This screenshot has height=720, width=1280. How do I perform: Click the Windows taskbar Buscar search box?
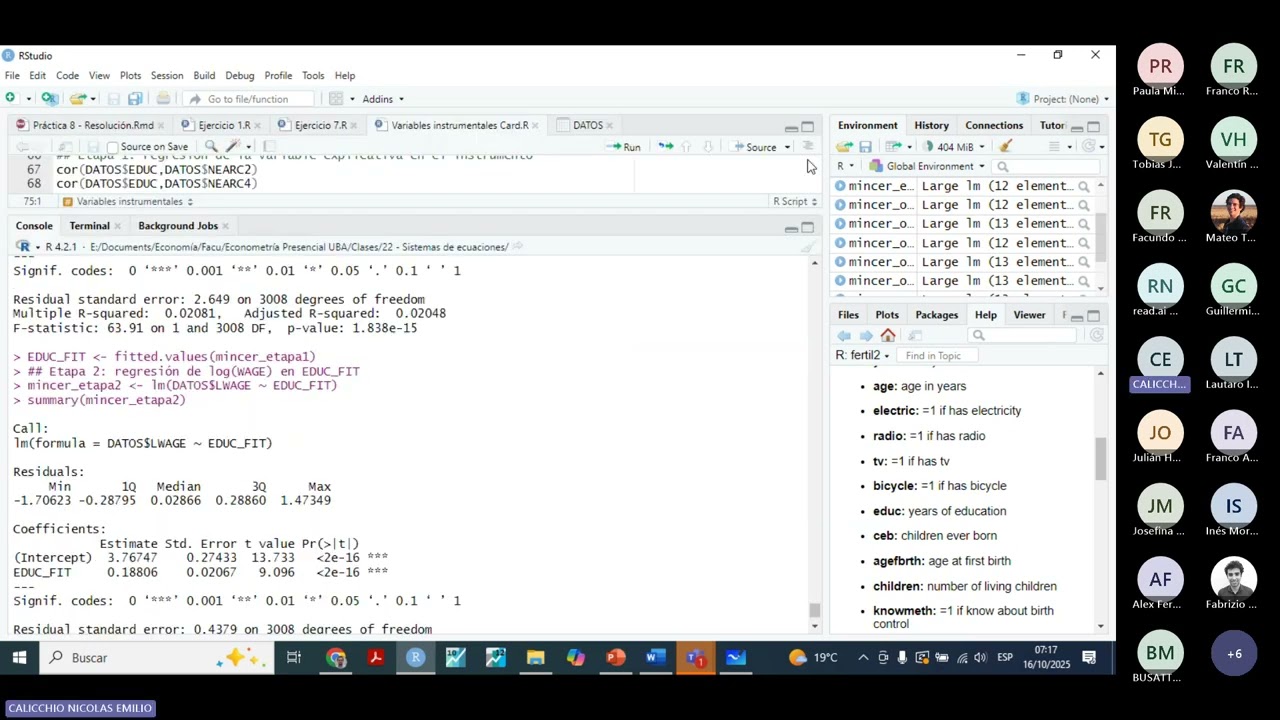click(156, 657)
